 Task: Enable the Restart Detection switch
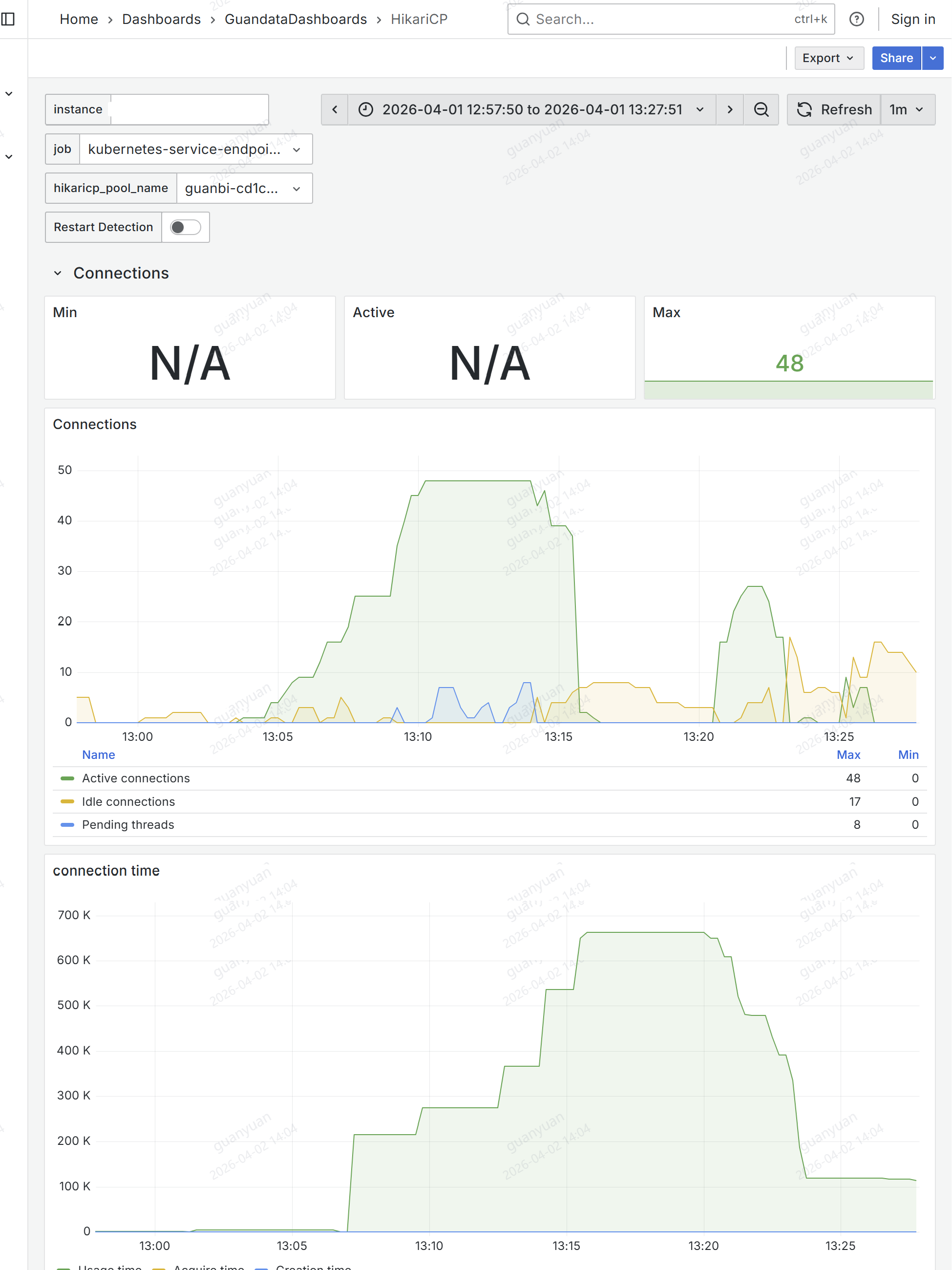185,227
